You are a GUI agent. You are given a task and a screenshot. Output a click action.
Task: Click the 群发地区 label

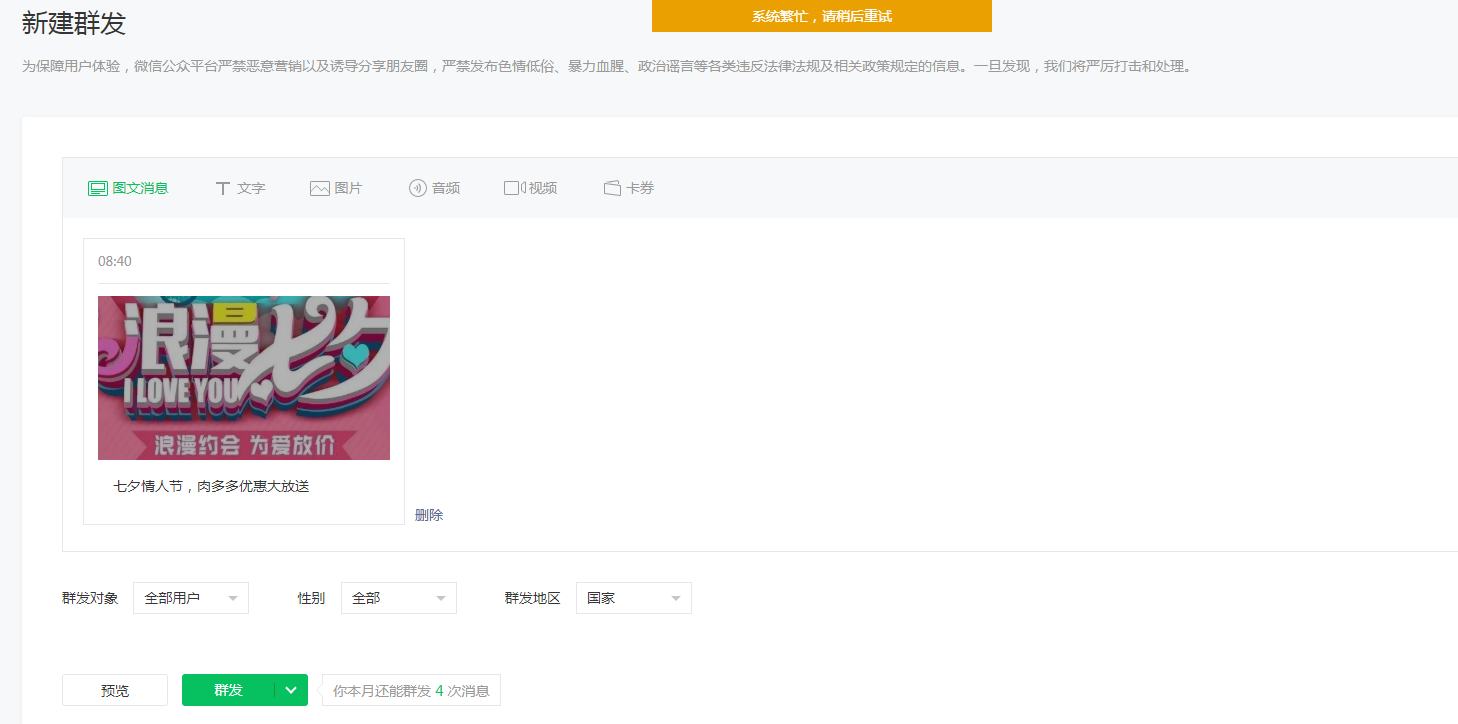pos(533,598)
